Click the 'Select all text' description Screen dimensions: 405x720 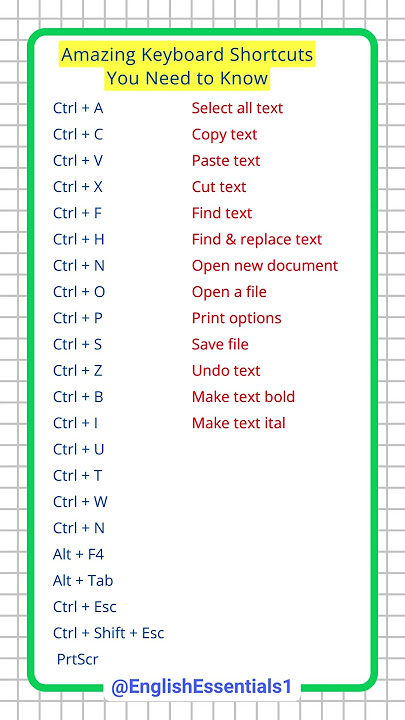click(x=237, y=108)
